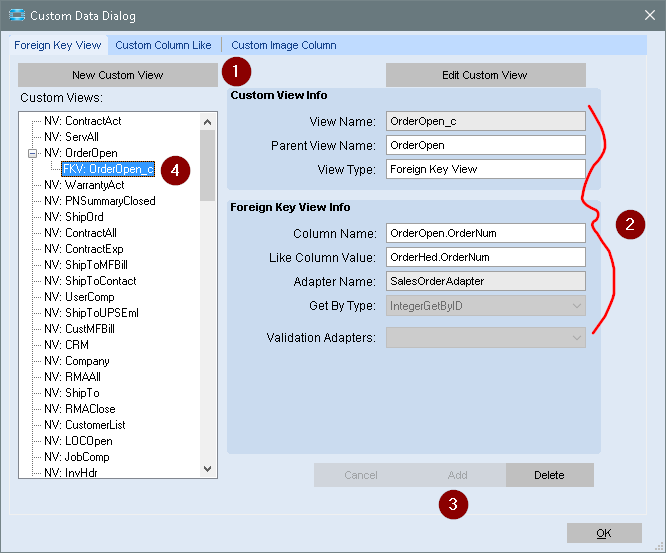Select NV: ShipTo in the tree
The image size is (666, 553).
72,393
